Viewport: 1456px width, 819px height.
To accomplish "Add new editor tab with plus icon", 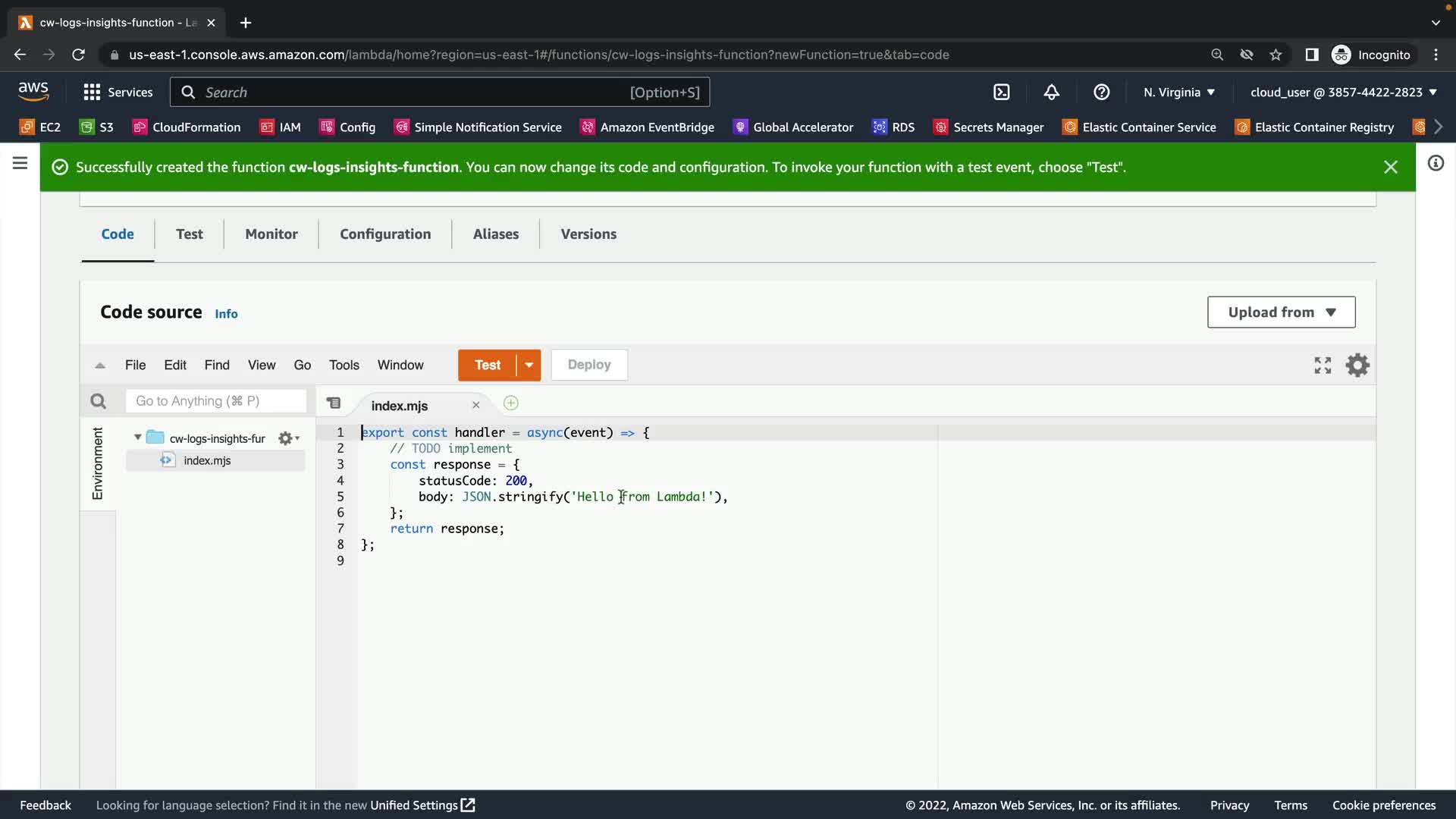I will [x=511, y=403].
